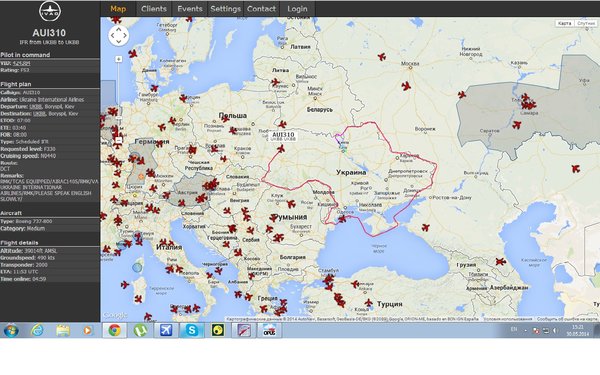The image size is (600, 375).
Task: Select the aircraft left of the Турция label
Action: 368,303
